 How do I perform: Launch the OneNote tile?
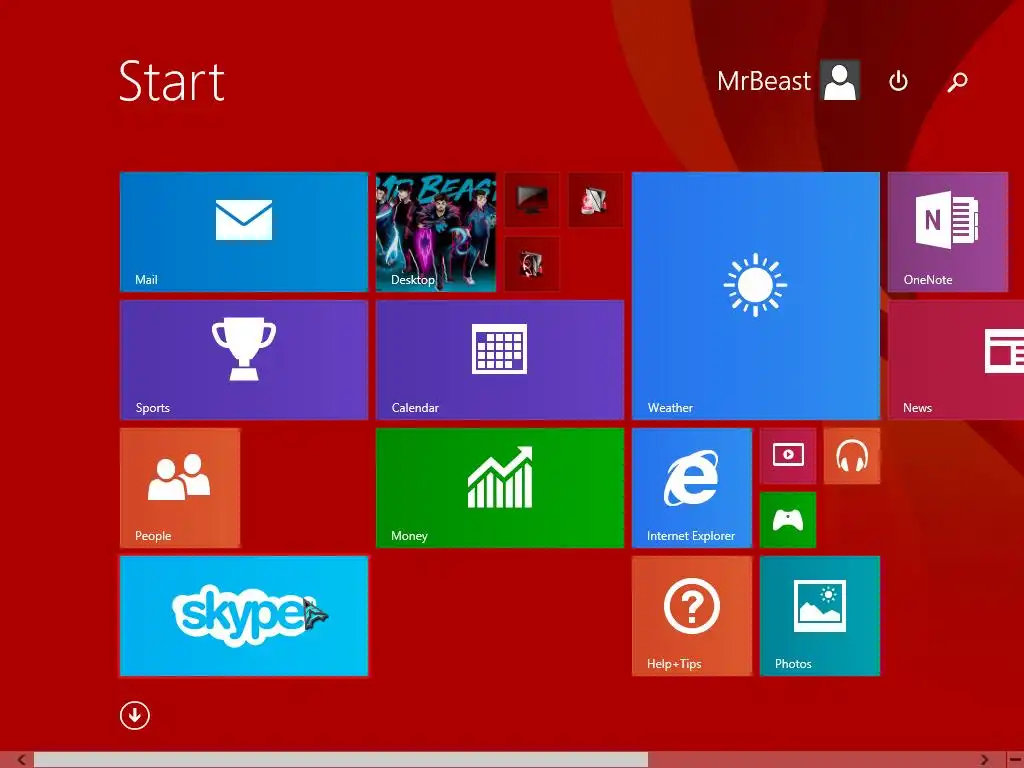948,232
